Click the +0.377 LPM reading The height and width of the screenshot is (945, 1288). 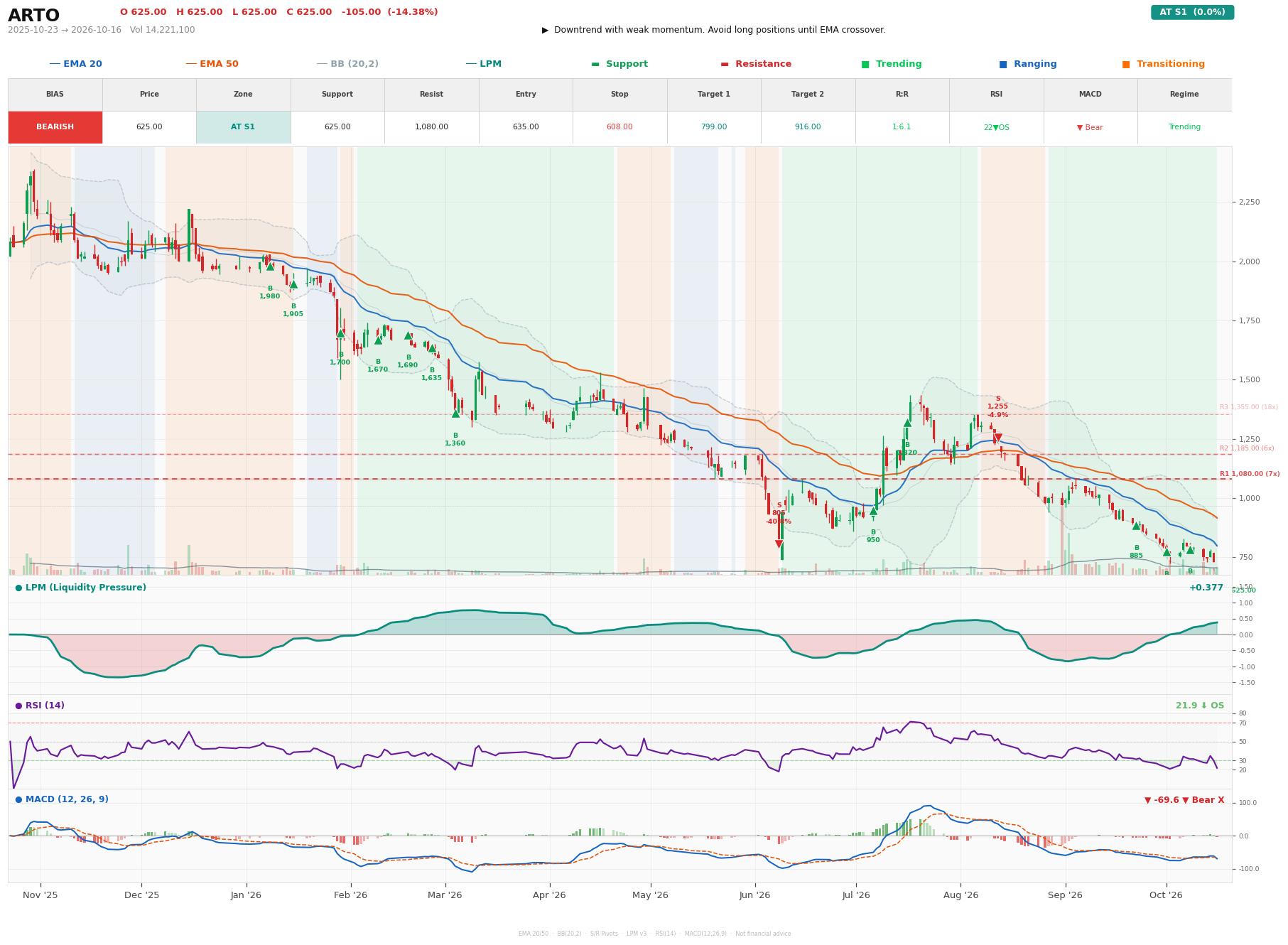[x=1206, y=588]
